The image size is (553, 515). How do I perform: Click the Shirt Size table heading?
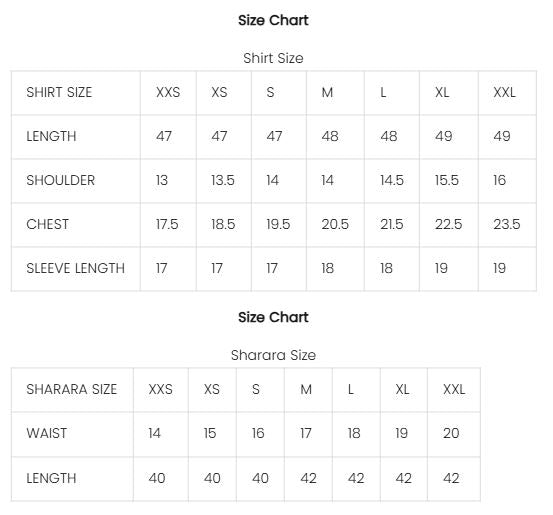(273, 58)
